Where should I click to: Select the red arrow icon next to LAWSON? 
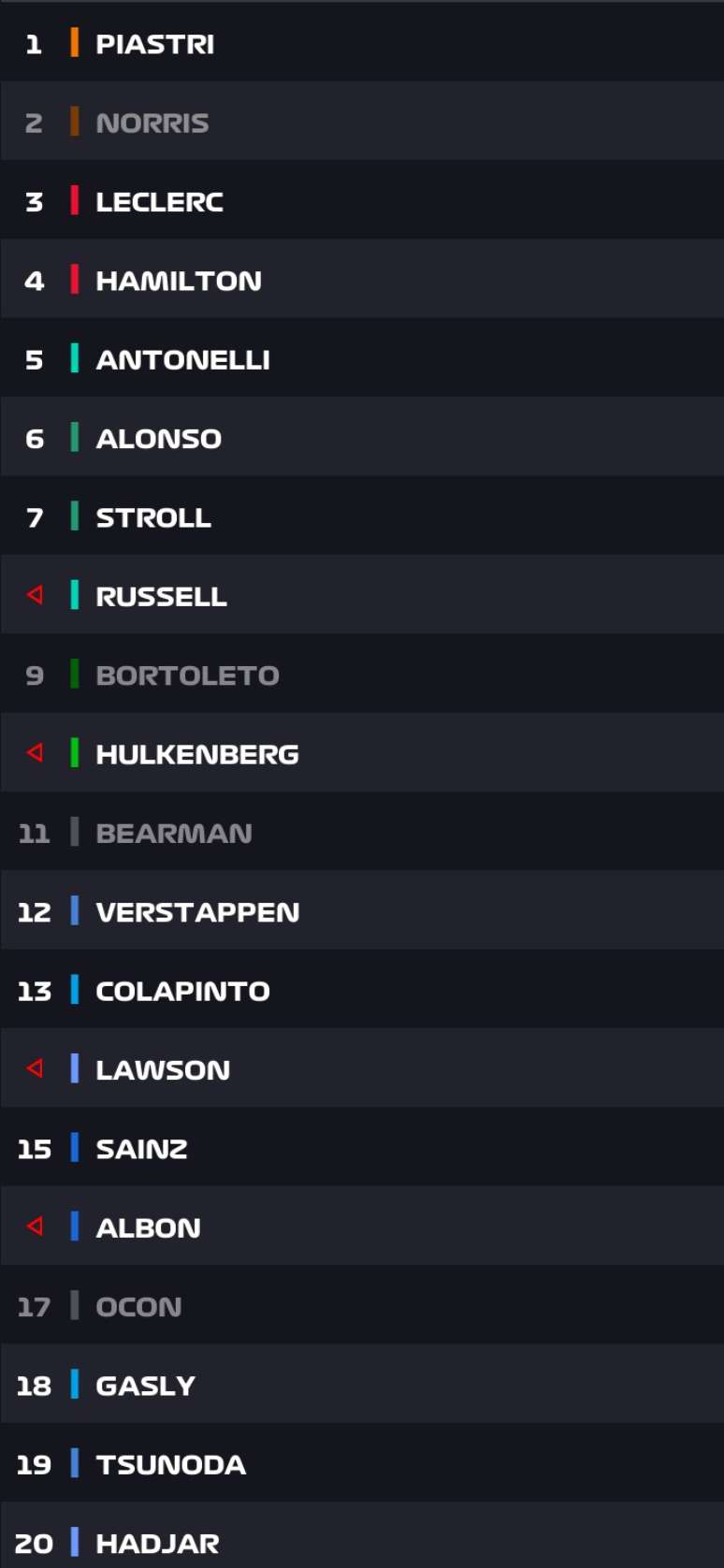pos(36,1069)
